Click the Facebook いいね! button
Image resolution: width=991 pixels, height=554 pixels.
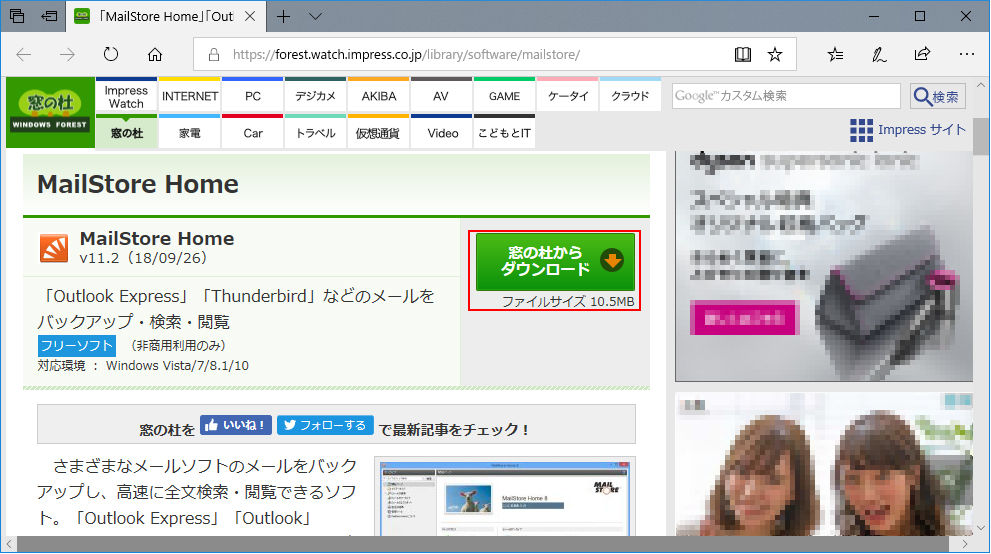click(x=236, y=425)
